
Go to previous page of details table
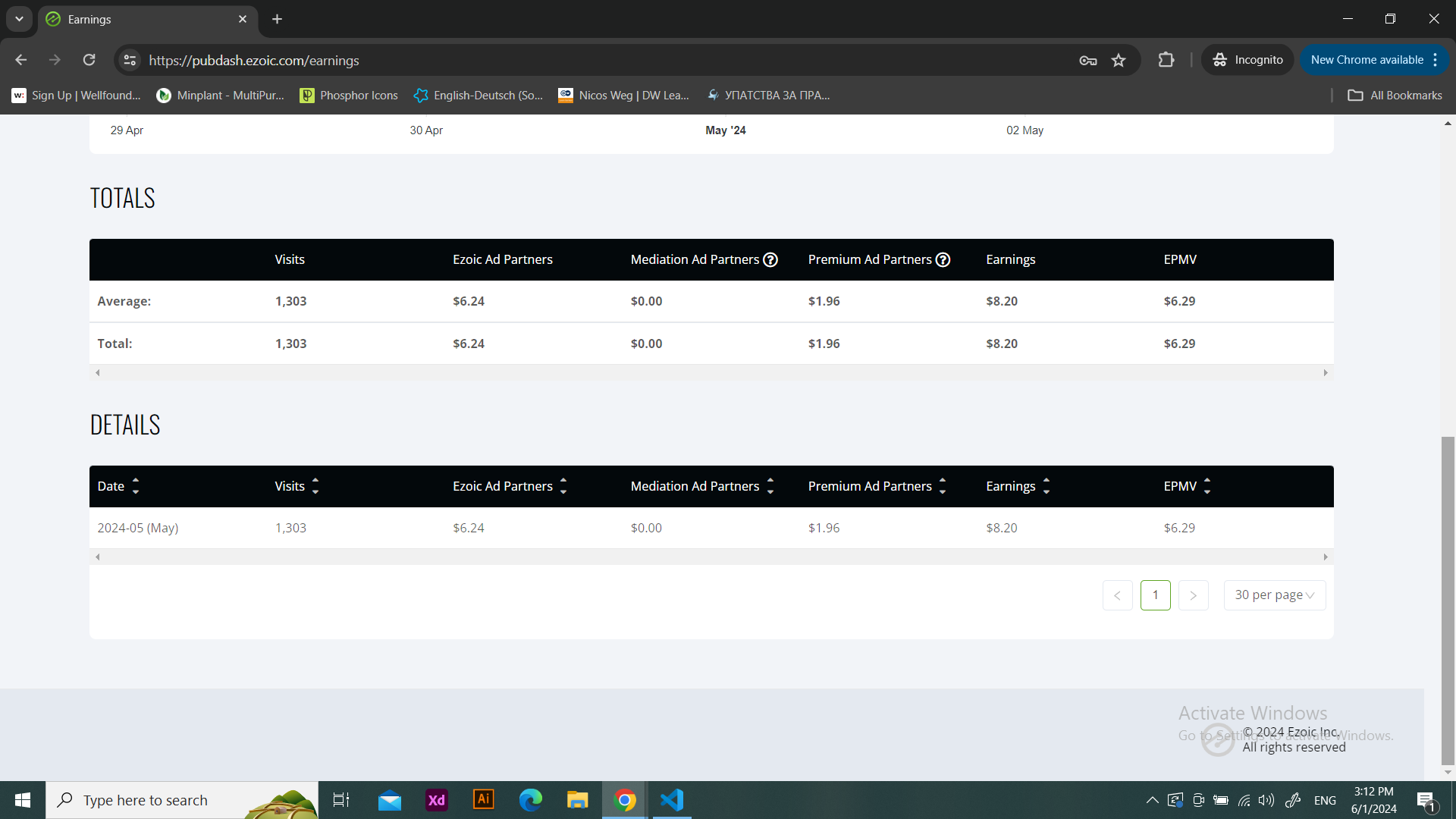coord(1118,595)
